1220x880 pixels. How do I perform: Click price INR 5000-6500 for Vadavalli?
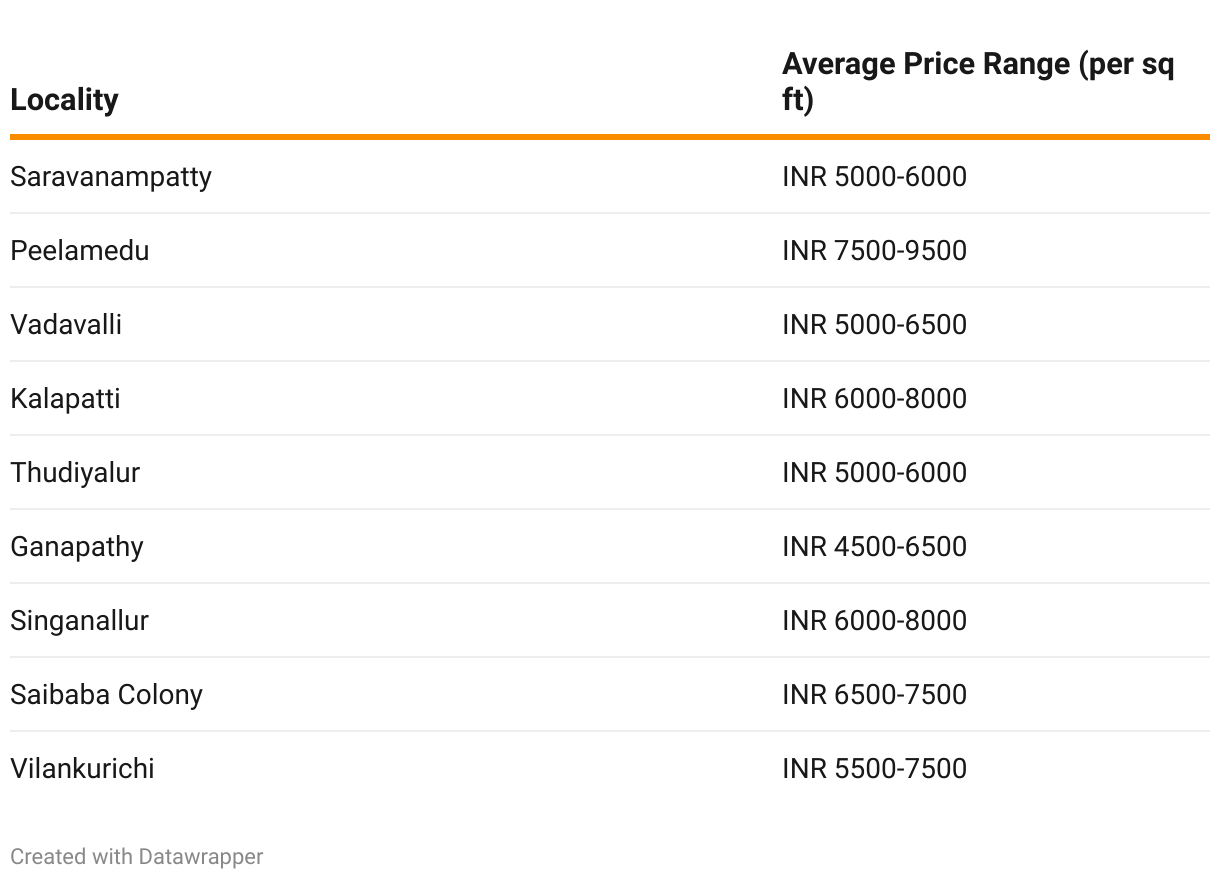874,325
